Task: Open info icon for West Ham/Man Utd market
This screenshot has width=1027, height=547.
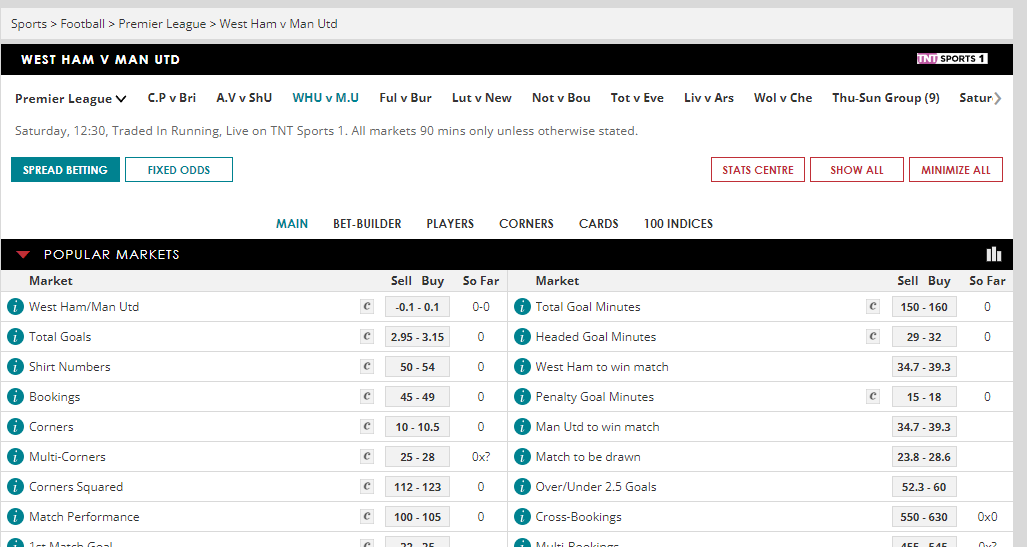Action: [15, 307]
